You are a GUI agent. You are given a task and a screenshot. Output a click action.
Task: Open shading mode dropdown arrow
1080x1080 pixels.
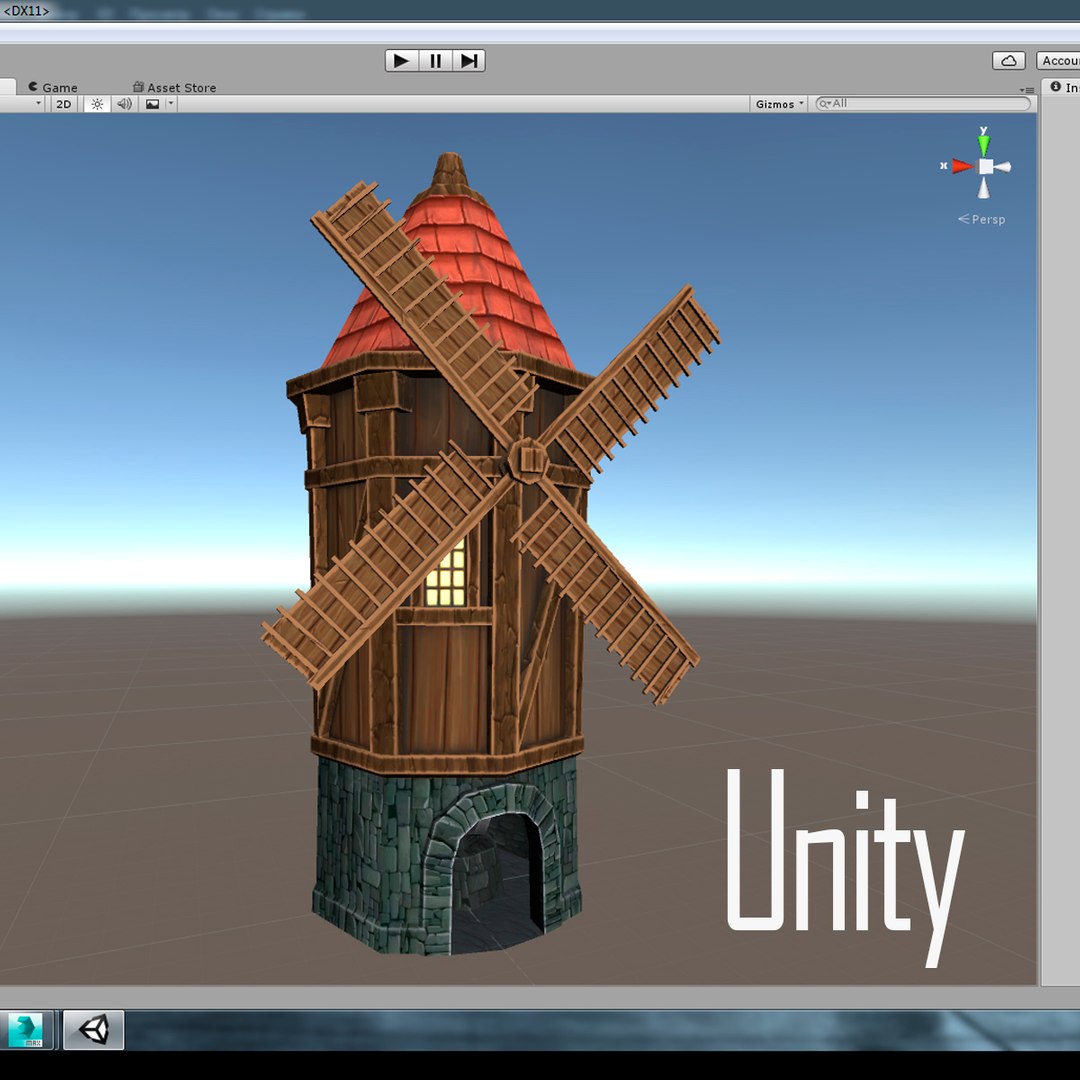pyautogui.click(x=38, y=104)
